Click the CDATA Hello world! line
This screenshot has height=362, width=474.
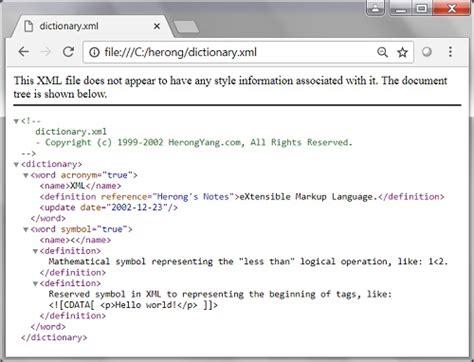click(133, 305)
